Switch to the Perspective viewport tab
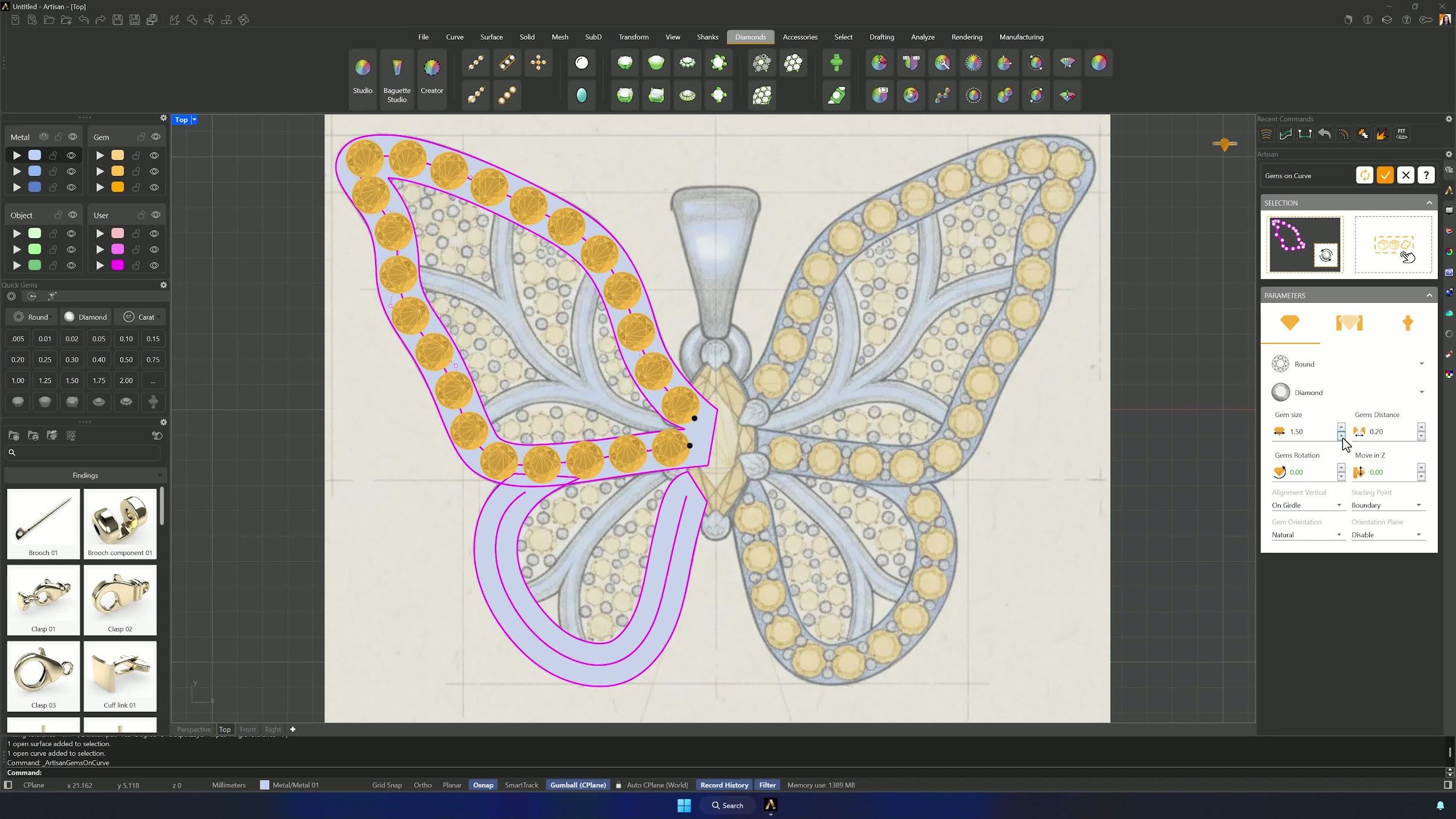The image size is (1456, 819). [x=193, y=729]
